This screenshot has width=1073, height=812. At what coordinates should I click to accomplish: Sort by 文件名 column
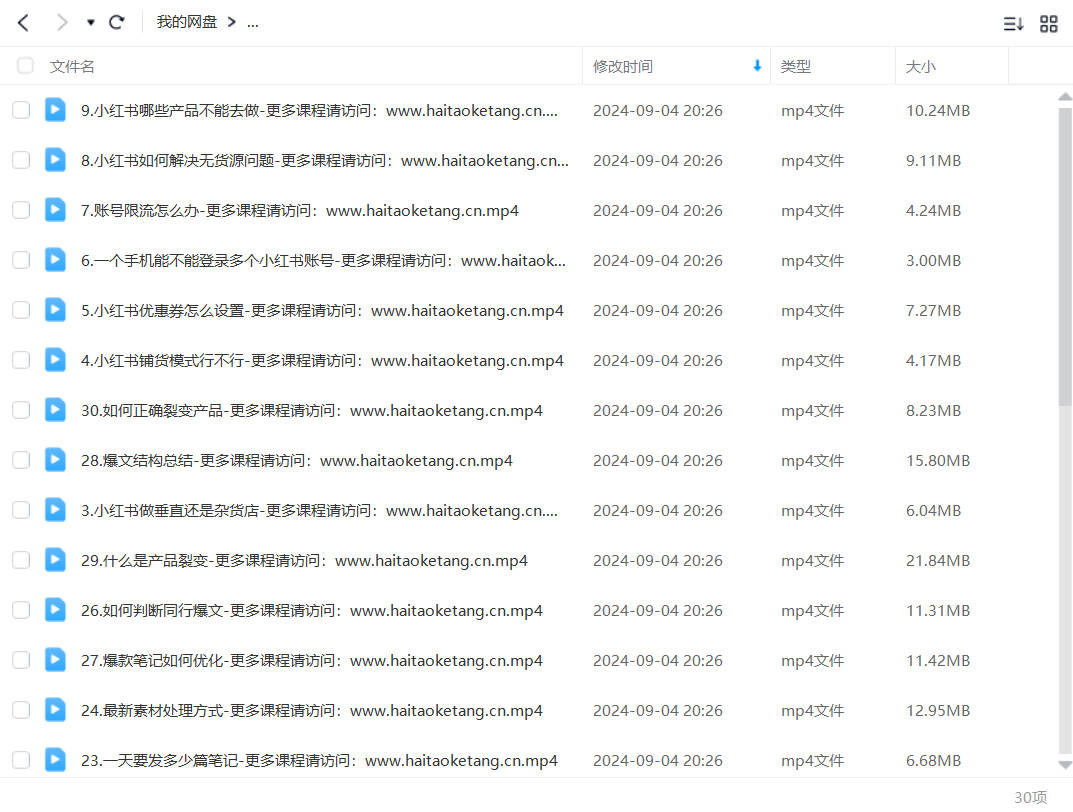[x=72, y=66]
